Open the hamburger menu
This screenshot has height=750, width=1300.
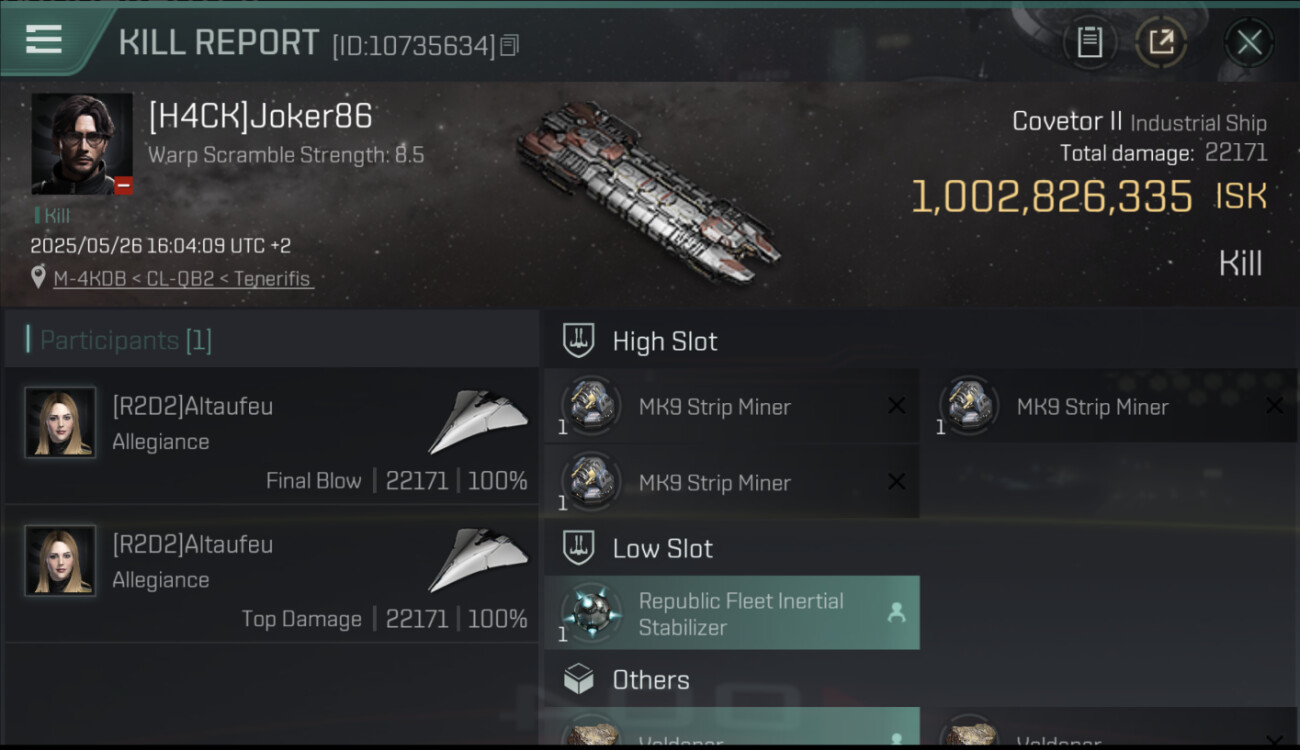click(44, 40)
